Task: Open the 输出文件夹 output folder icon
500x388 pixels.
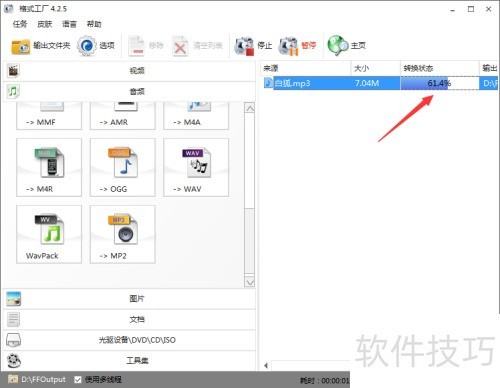Action: coord(21,46)
